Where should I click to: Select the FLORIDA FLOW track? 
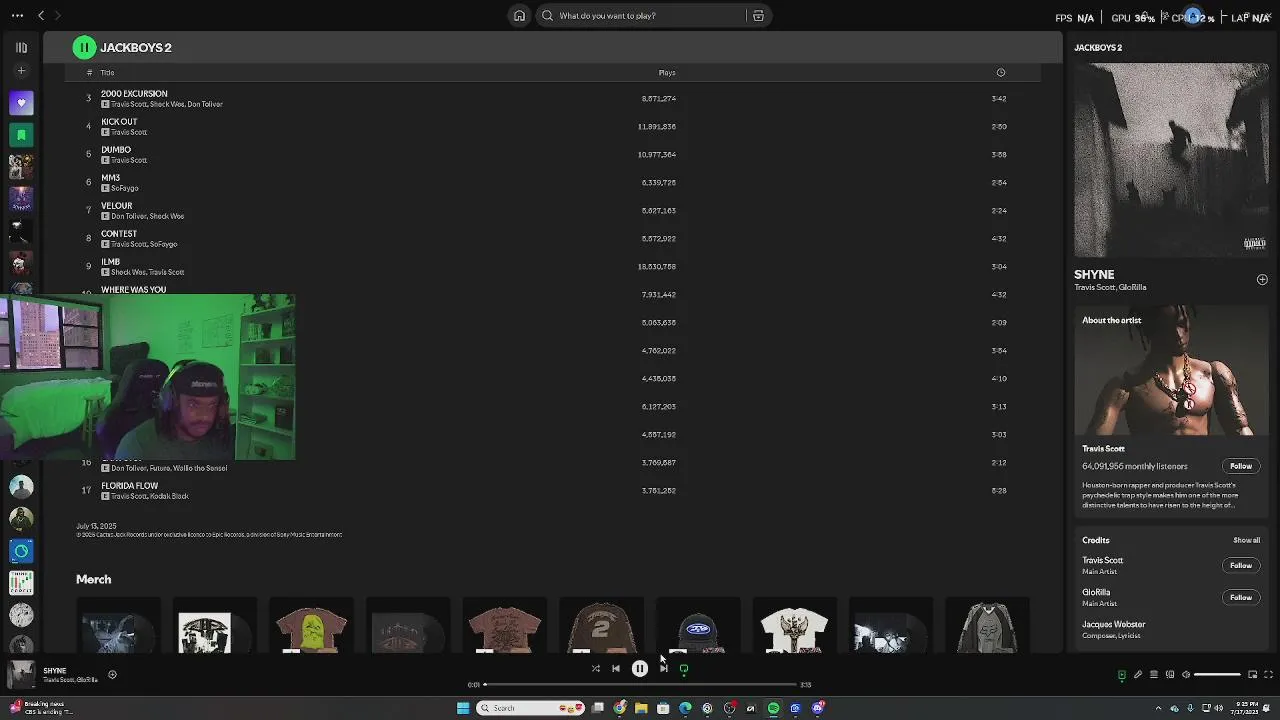[x=555, y=491]
